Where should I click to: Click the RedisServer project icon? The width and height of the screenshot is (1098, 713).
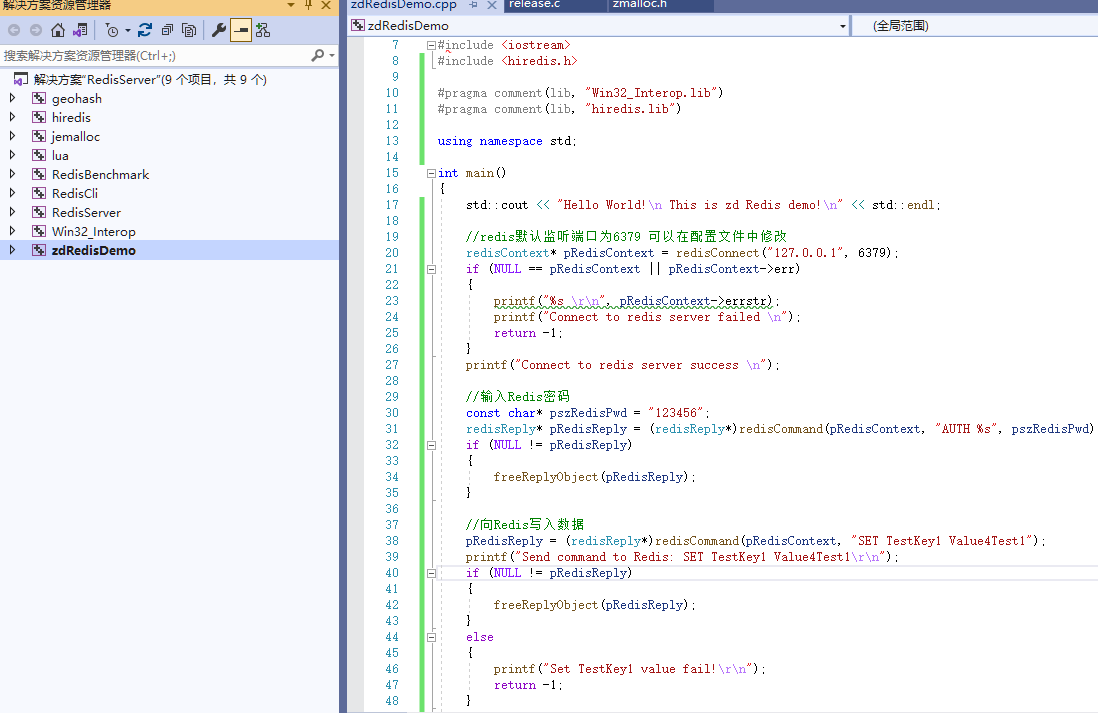click(x=39, y=212)
